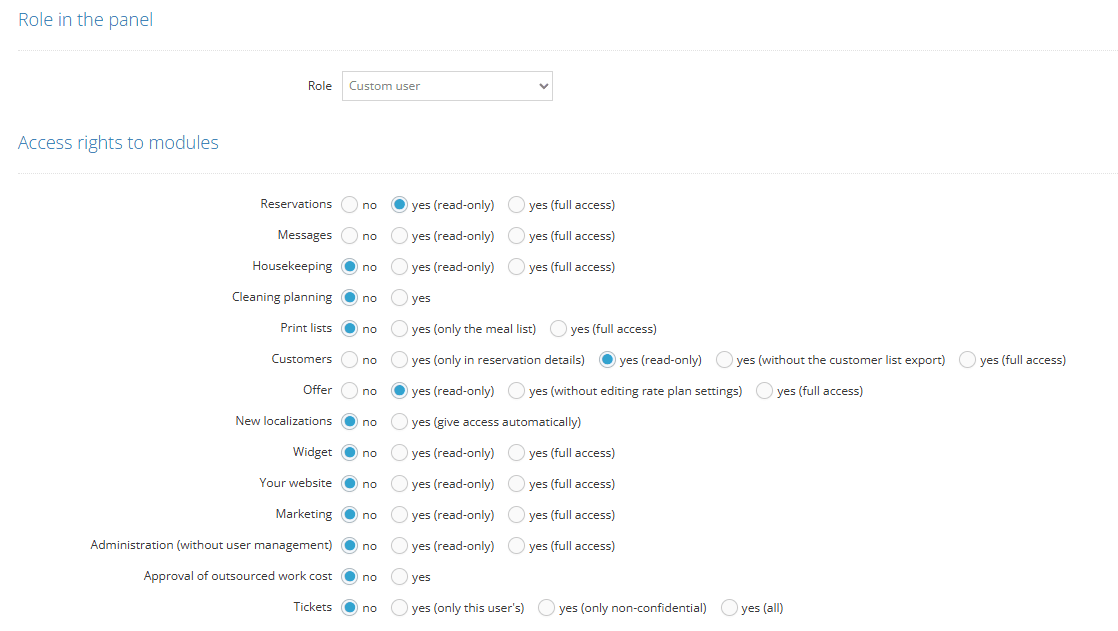Image resolution: width=1118 pixels, height=631 pixels.
Task: Select 'only the meal list' for Print lists
Action: click(x=400, y=329)
